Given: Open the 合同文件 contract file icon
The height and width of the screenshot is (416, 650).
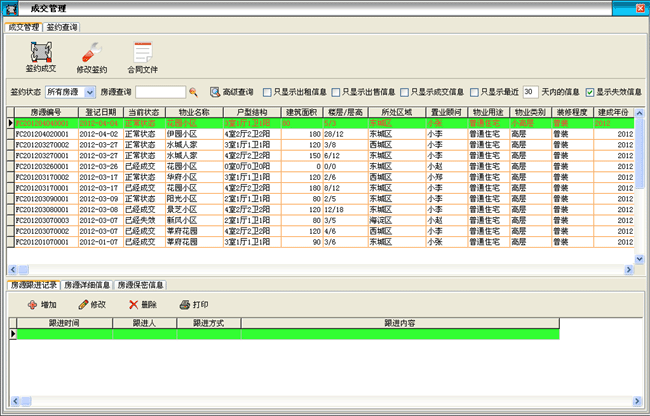Looking at the screenshot, I should (142, 56).
